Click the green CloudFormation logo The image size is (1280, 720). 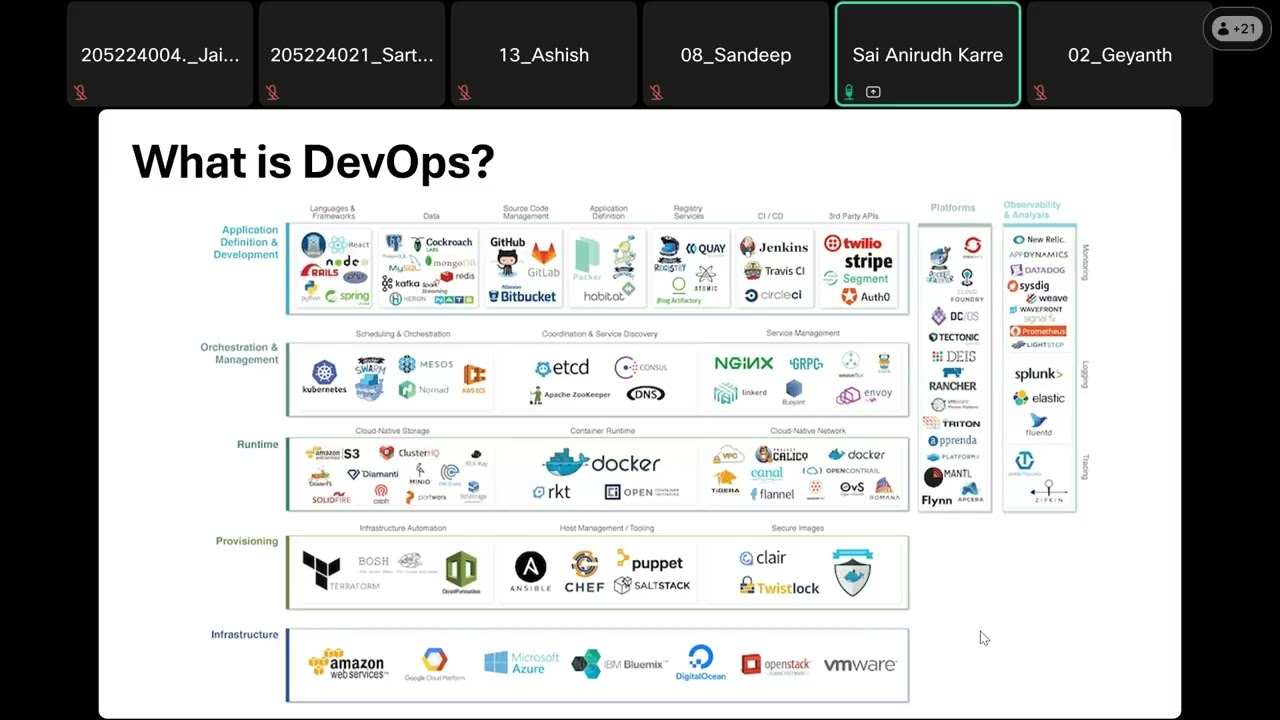461,573
